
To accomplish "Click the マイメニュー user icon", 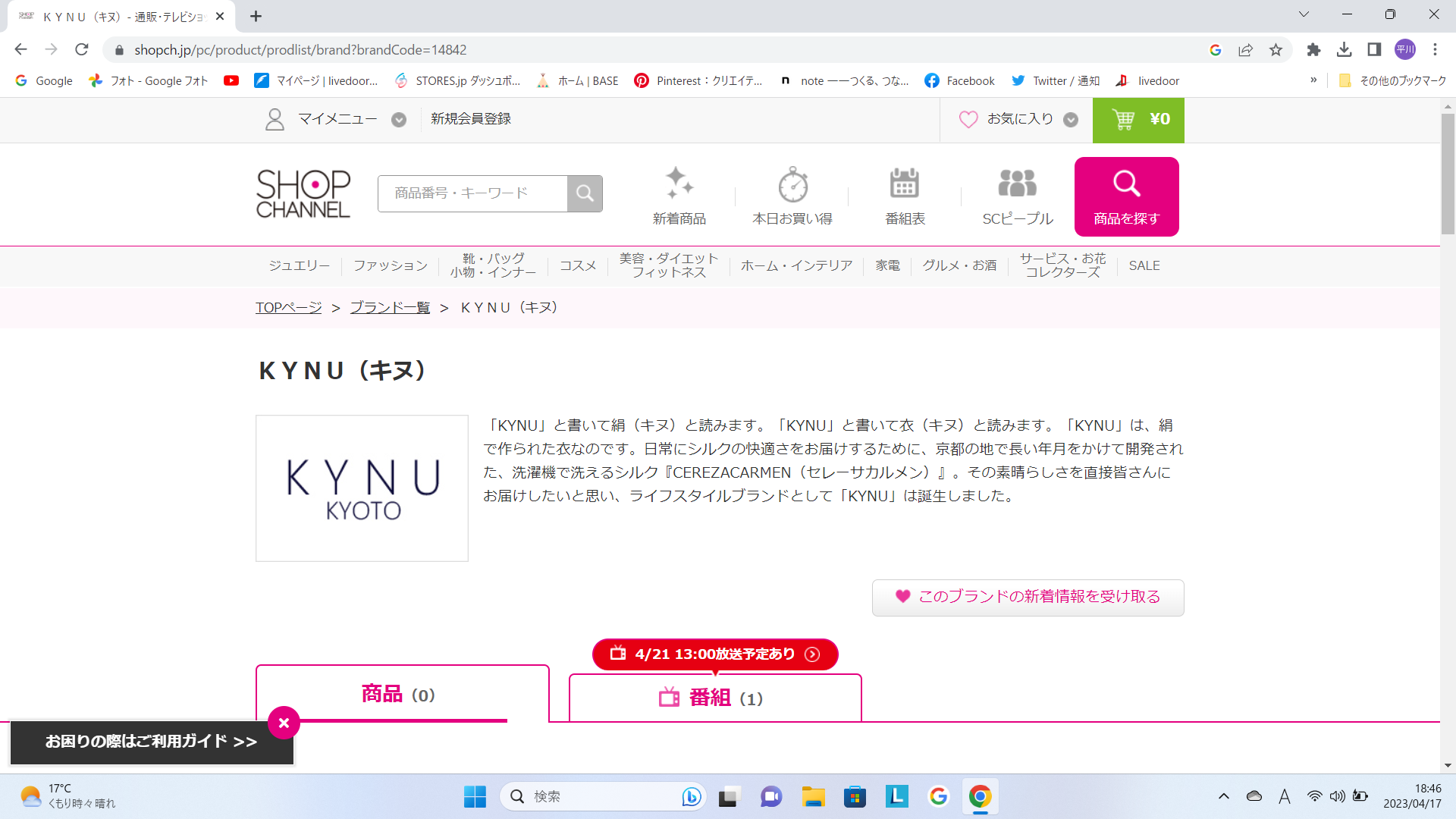I will (x=275, y=119).
